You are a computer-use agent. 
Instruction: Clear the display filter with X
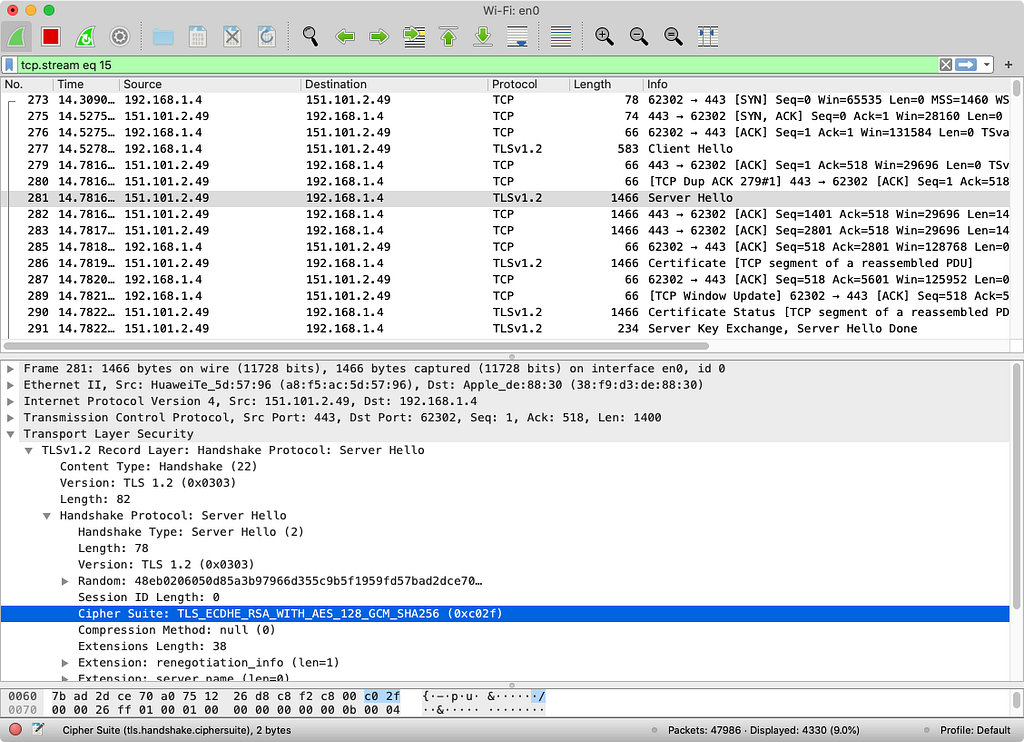click(946, 65)
